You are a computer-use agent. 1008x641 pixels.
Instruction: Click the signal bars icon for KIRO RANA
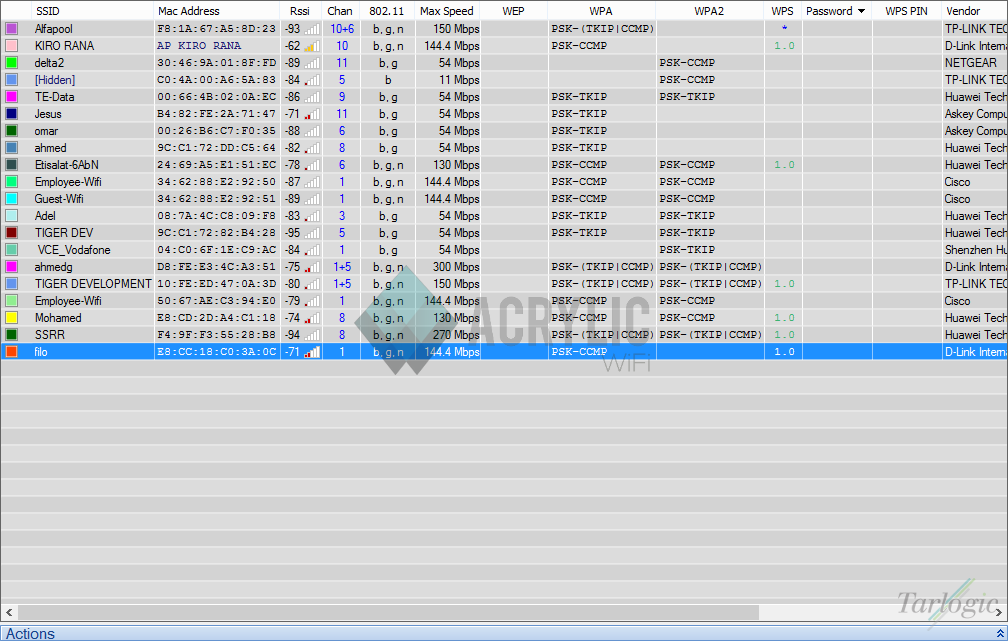(x=312, y=46)
